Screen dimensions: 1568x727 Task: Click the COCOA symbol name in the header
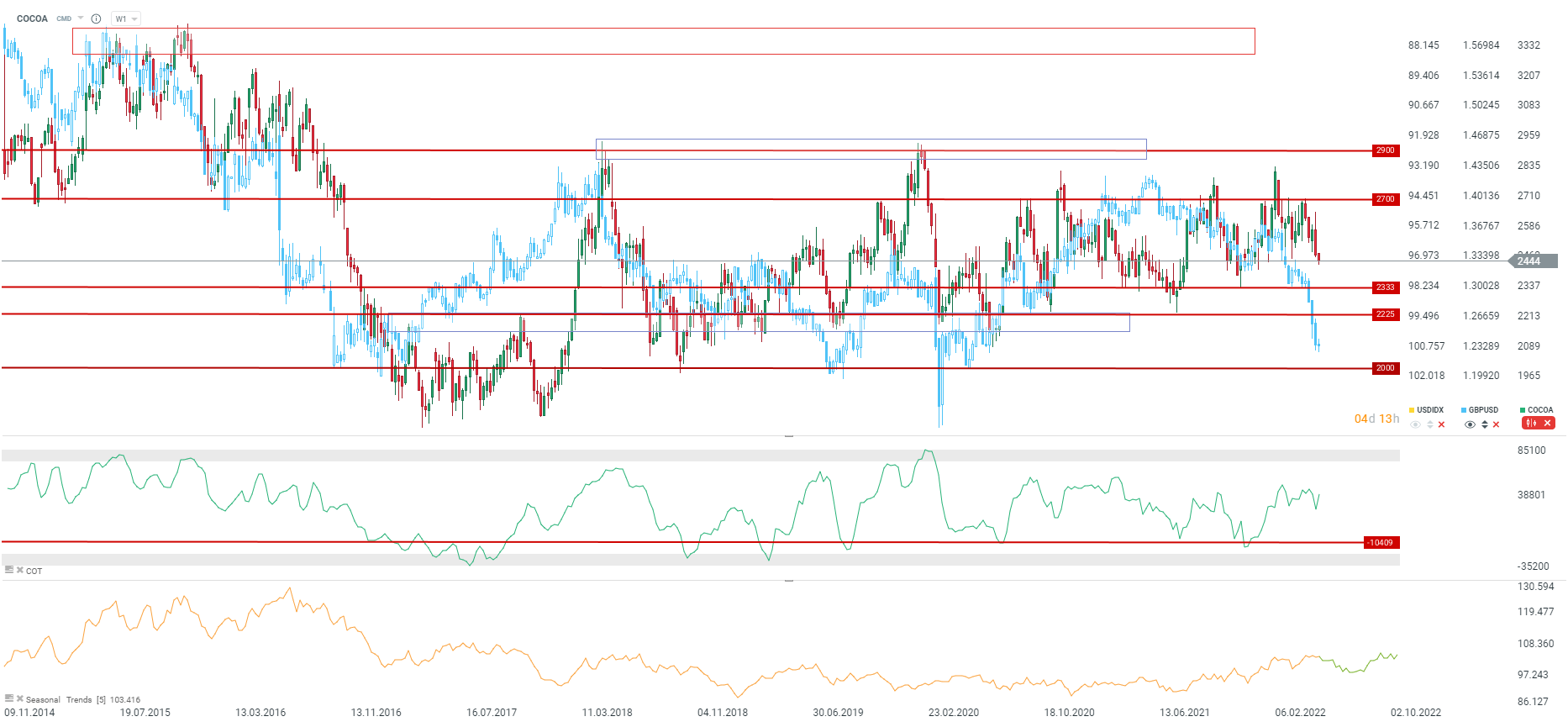click(x=32, y=18)
